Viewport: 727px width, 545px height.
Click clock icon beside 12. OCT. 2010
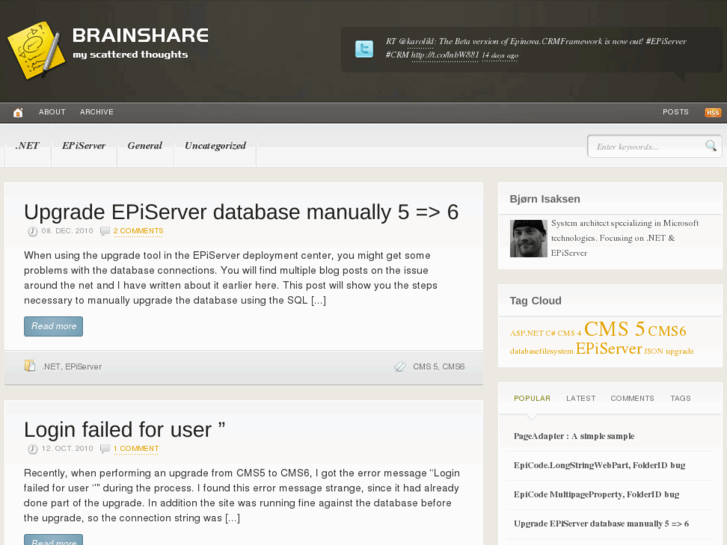32,449
